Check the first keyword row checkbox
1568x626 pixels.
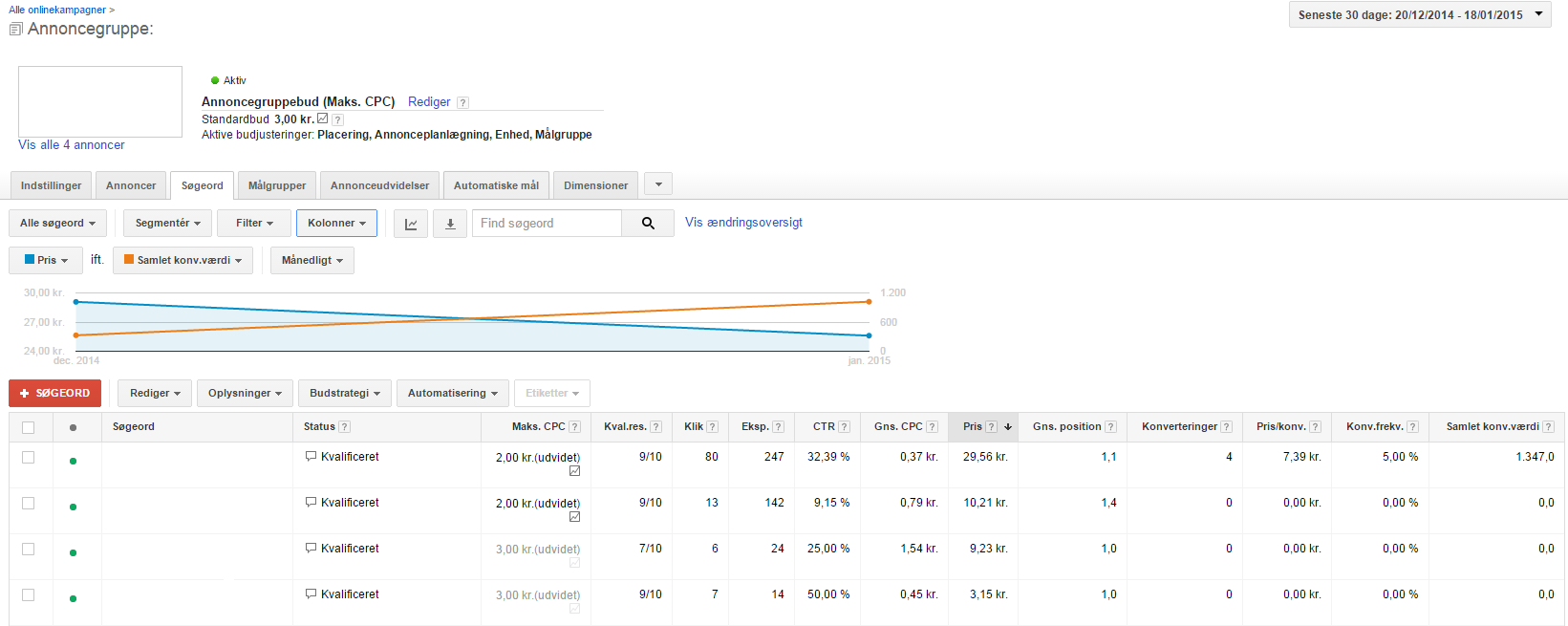[28, 458]
